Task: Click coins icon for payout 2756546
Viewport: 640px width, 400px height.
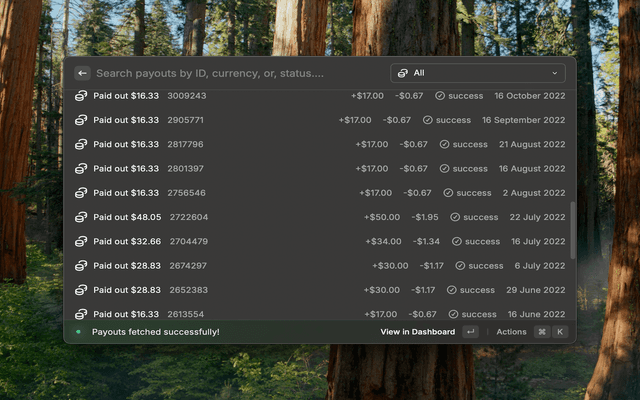Action: [x=82, y=193]
